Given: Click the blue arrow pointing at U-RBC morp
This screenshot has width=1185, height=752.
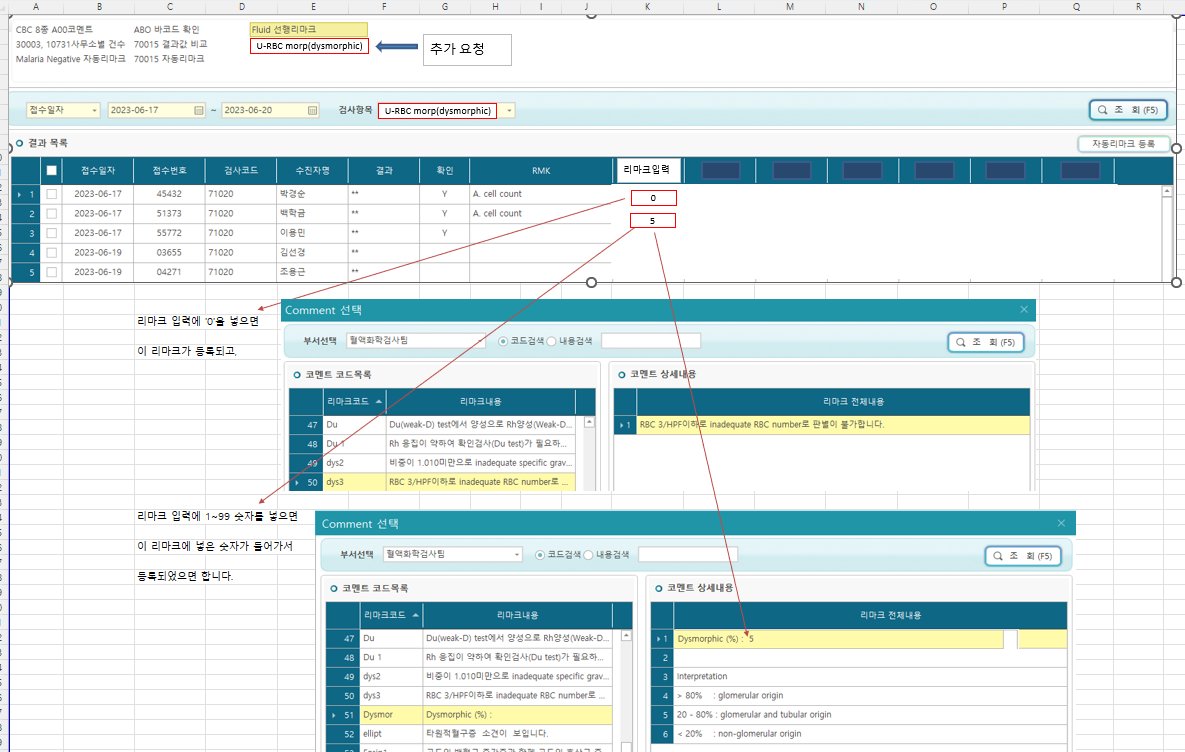Looking at the screenshot, I should point(396,47).
